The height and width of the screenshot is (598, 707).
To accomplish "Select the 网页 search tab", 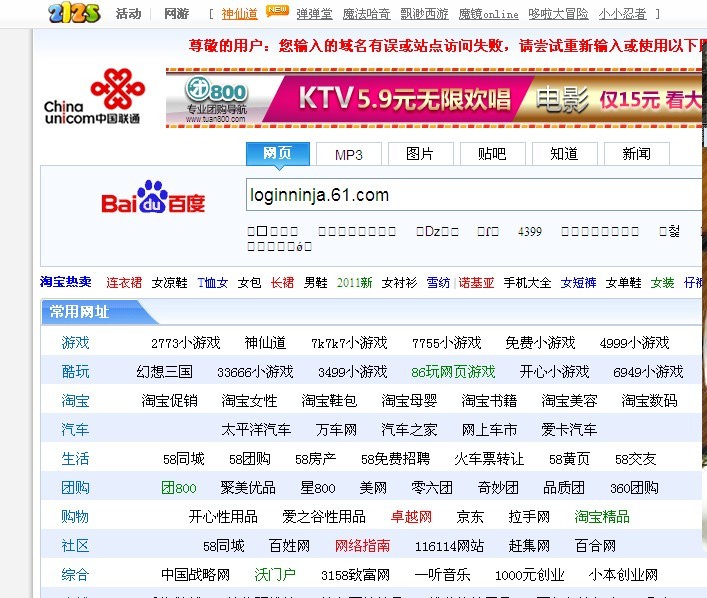I will pos(278,154).
